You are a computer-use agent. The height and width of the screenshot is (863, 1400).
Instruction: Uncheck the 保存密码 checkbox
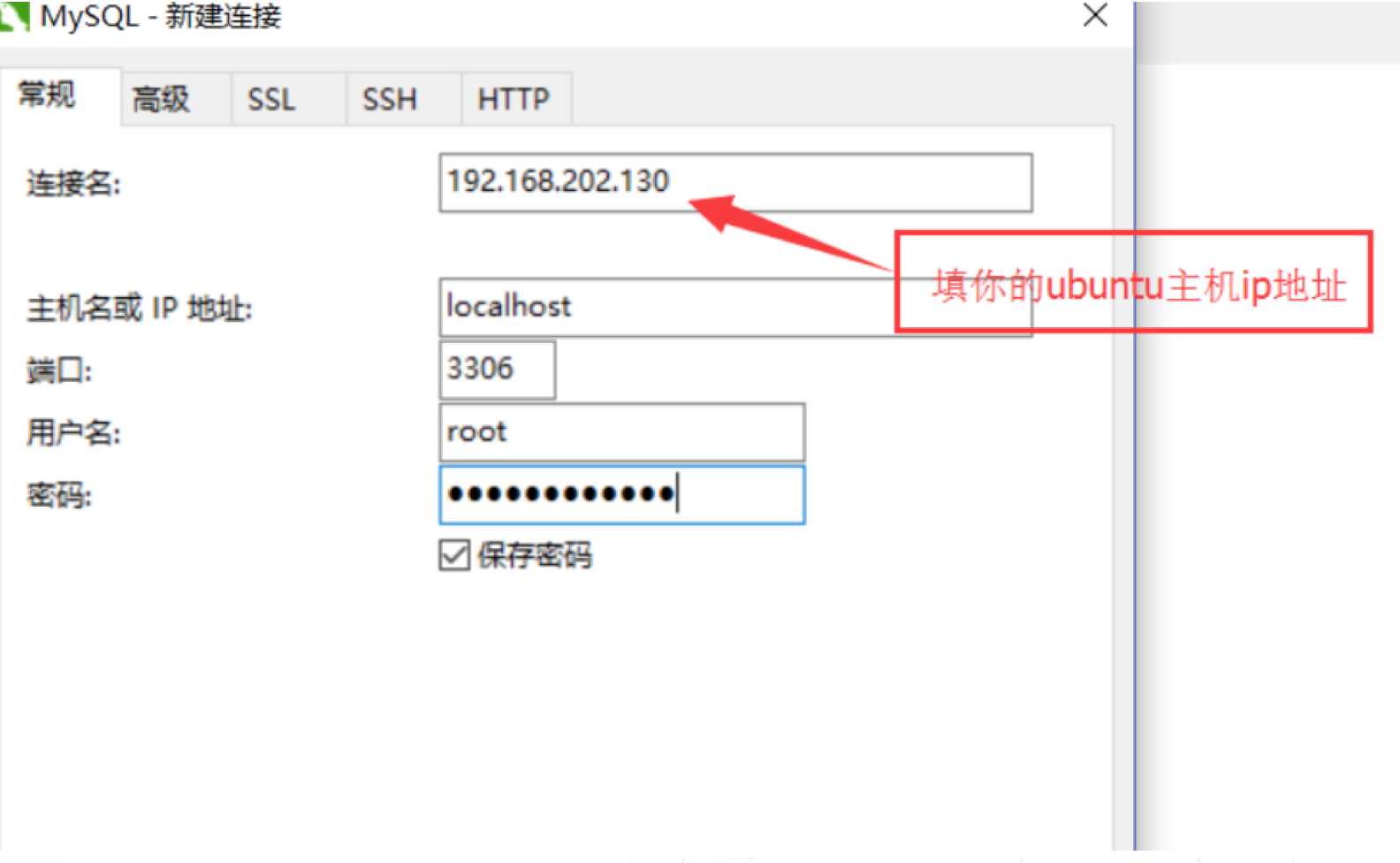(454, 555)
